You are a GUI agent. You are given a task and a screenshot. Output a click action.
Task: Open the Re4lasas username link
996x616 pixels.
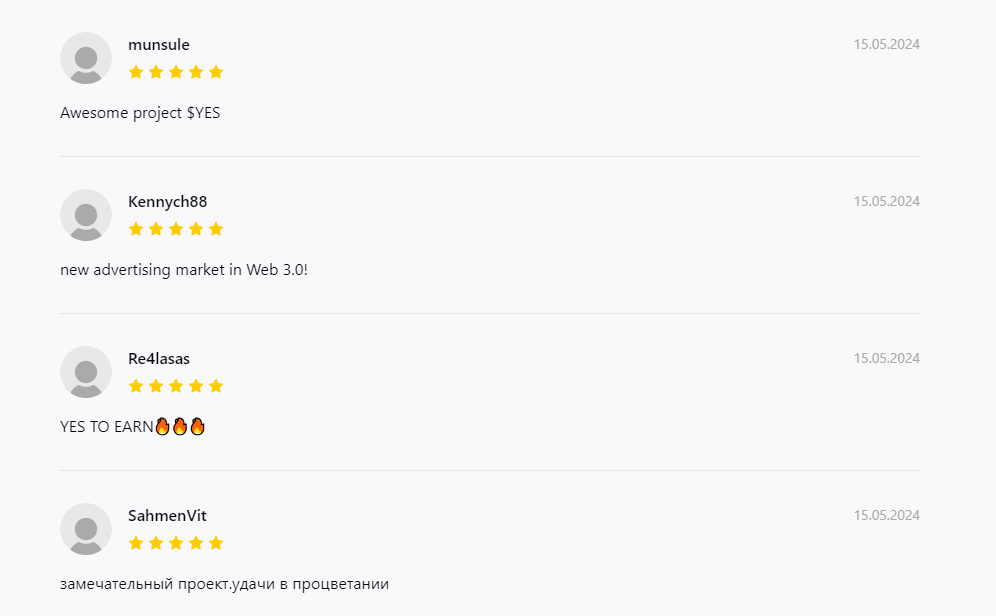tap(159, 359)
